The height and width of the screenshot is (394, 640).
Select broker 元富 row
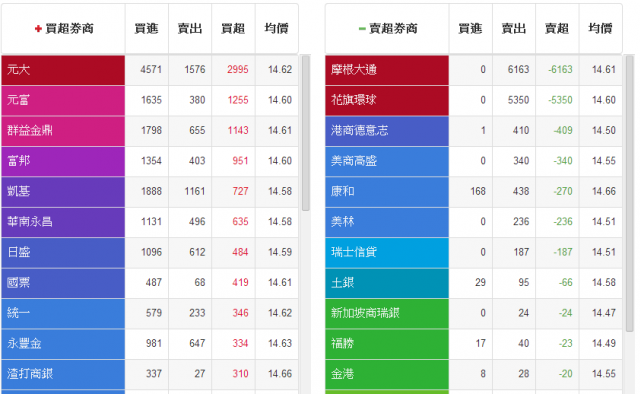(150, 100)
